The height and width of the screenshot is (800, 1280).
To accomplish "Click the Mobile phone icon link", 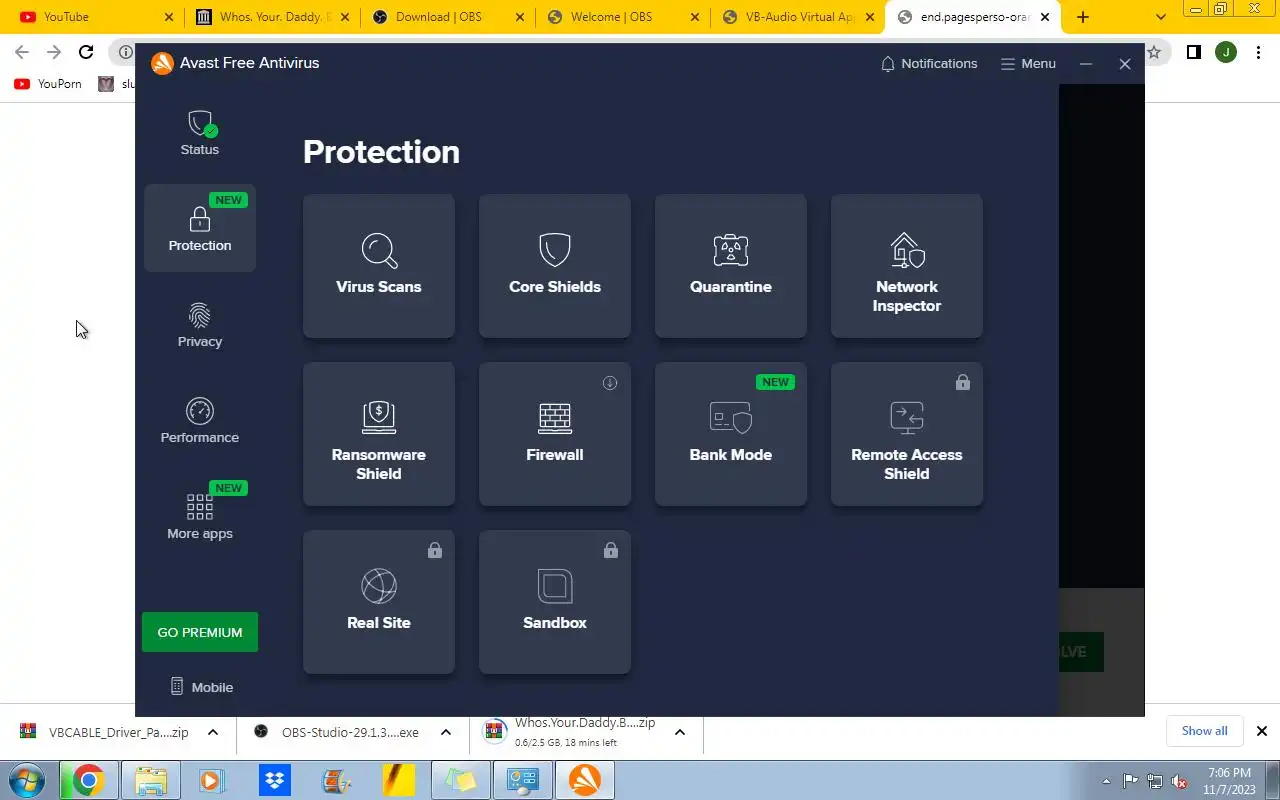I will (202, 687).
